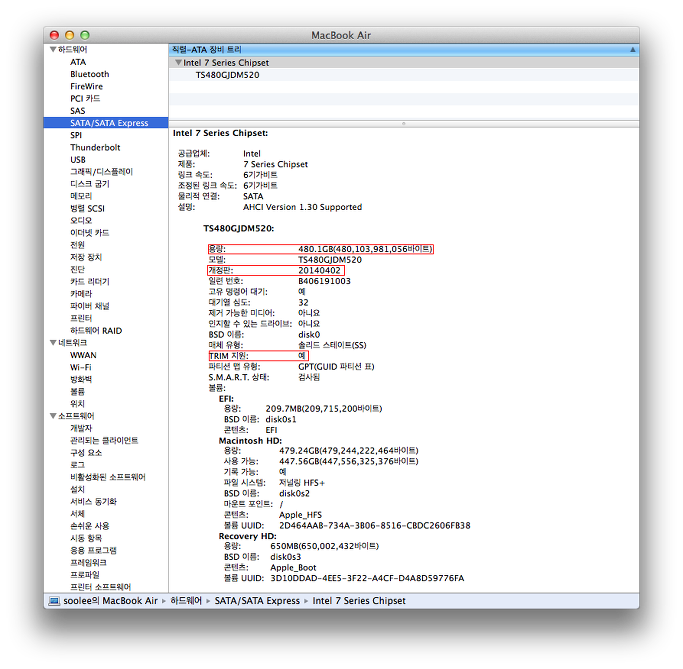Collapse the Intel 7 Series Chipset tree node
Viewport: 683px width, 669px height.
[x=178, y=62]
